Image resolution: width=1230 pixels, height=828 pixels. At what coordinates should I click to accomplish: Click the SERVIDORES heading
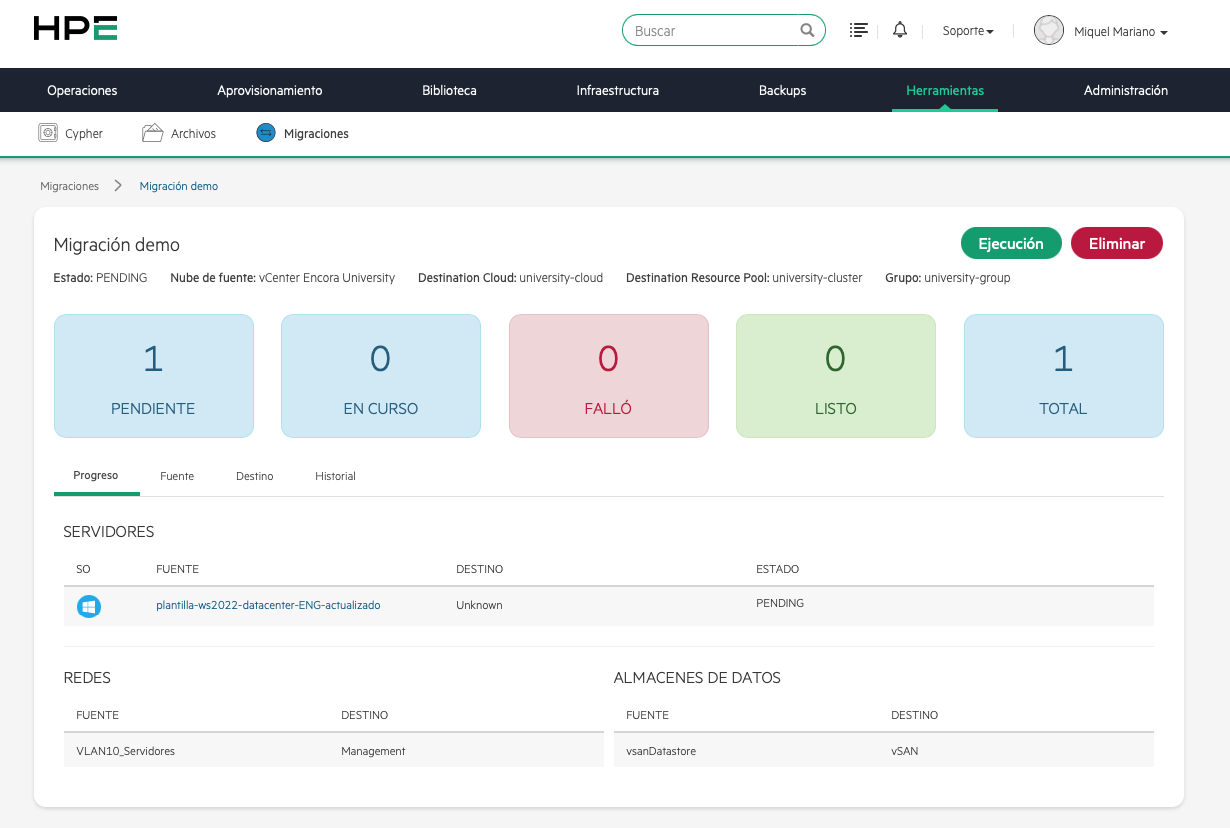pos(109,532)
